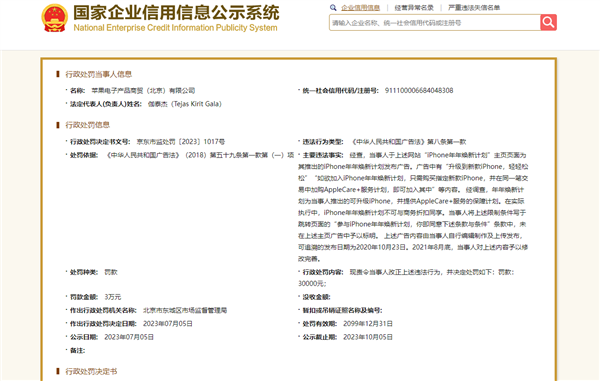Click the 国家企业信用信息公示系统 site title
Viewport: 600px width, 381px height.
(176, 13)
